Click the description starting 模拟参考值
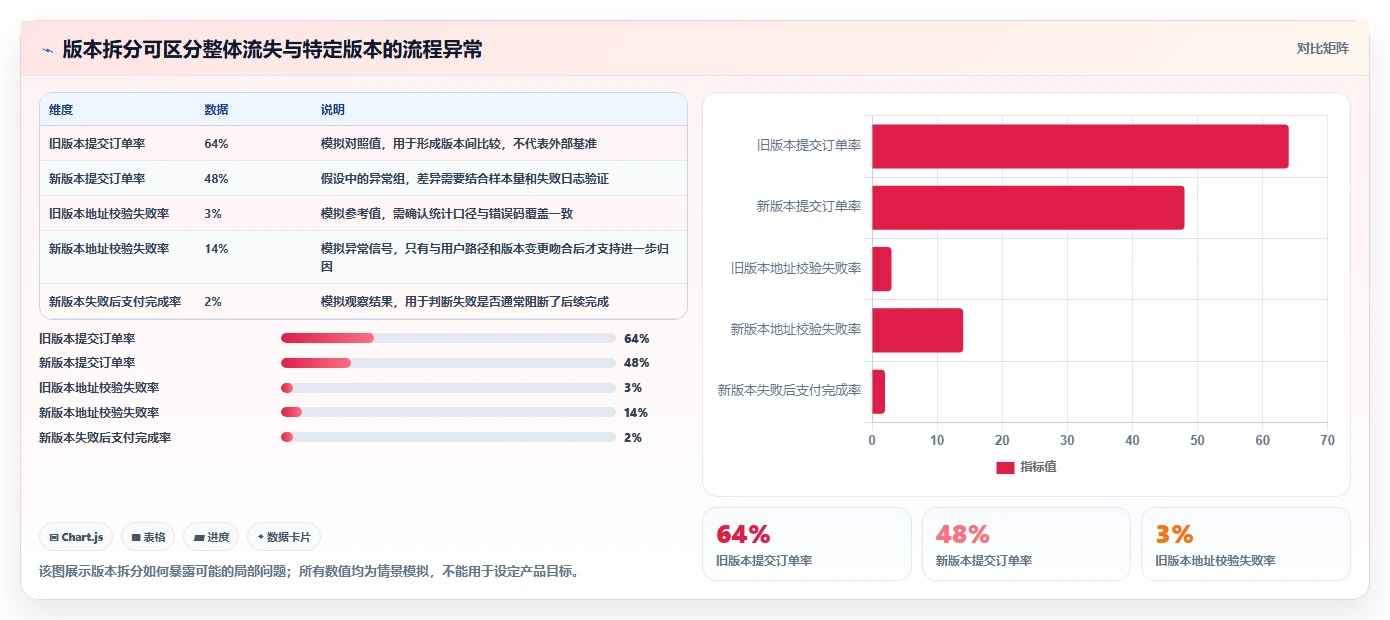Viewport: 1390px width, 620px height. (x=446, y=214)
